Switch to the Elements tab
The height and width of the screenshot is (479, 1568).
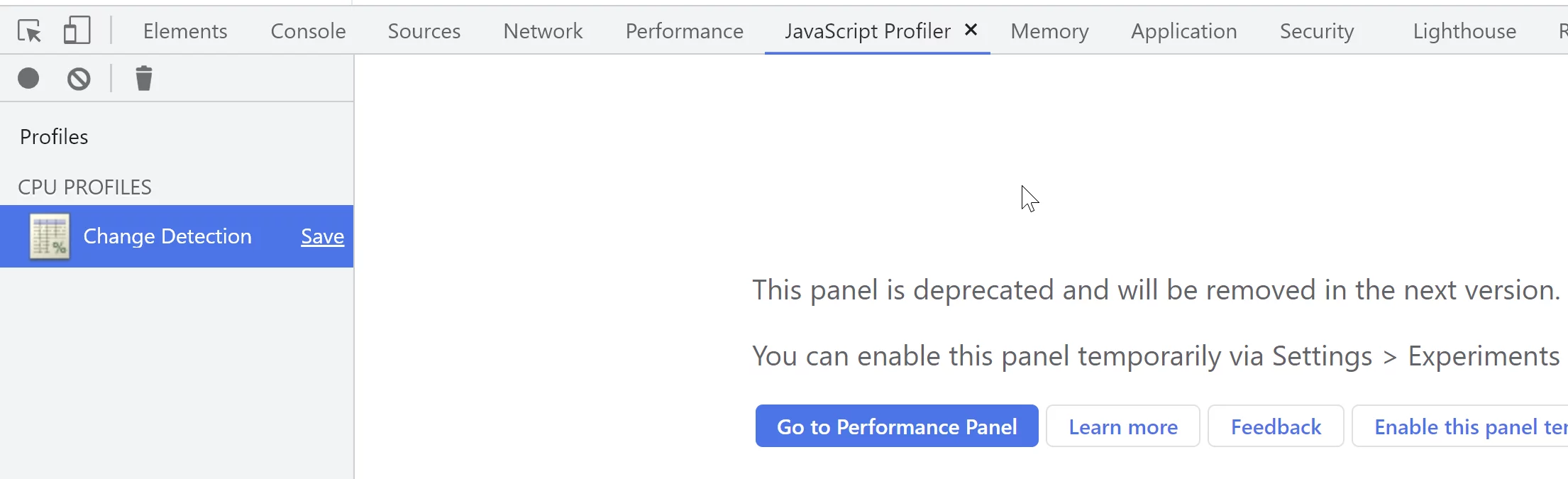tap(184, 31)
